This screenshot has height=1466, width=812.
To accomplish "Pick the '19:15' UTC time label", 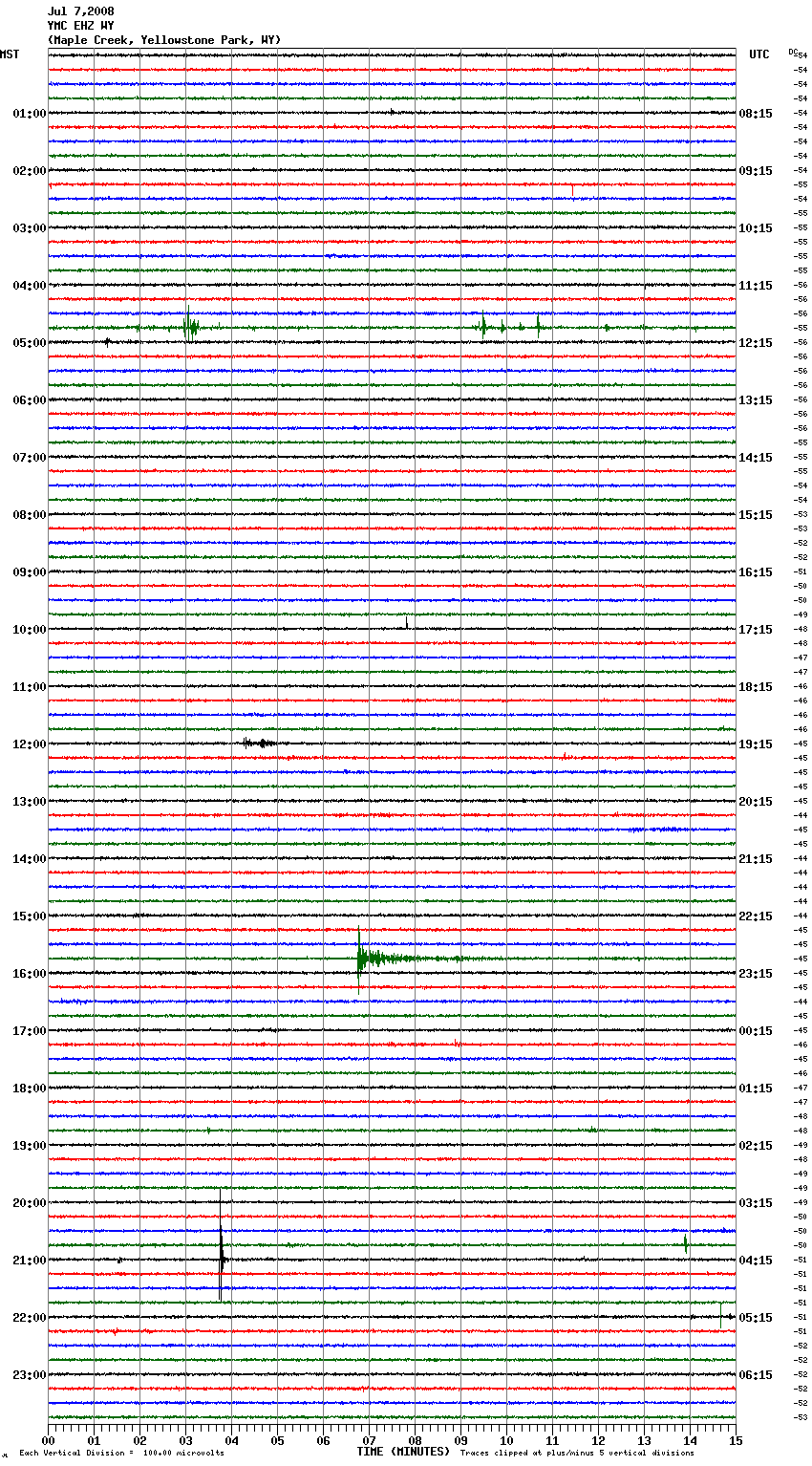I will coord(756,744).
